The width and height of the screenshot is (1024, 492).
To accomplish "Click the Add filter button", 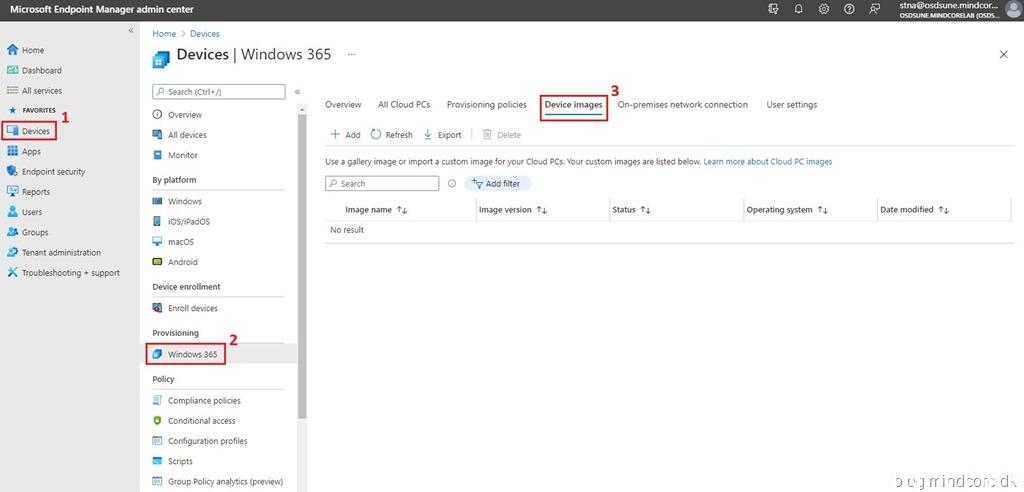I will (497, 184).
